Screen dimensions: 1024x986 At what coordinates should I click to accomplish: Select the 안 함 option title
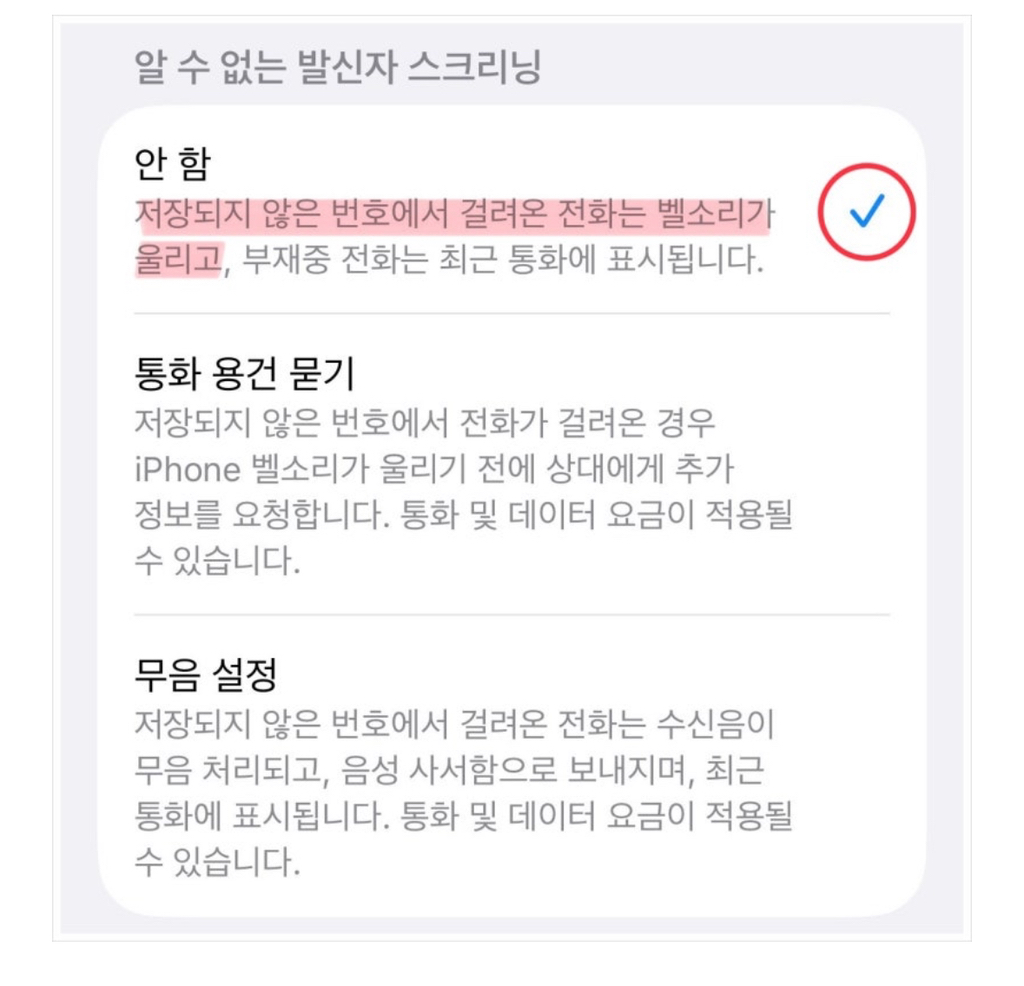[172, 163]
